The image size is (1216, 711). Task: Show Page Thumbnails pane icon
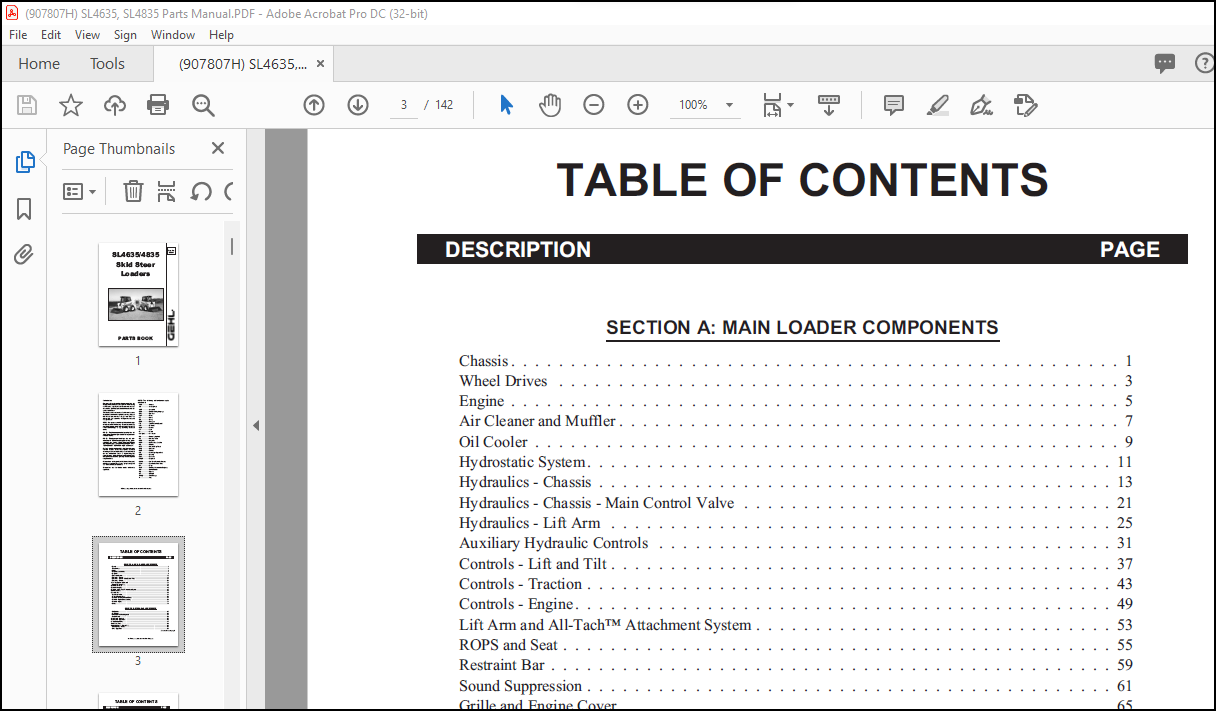pyautogui.click(x=25, y=162)
